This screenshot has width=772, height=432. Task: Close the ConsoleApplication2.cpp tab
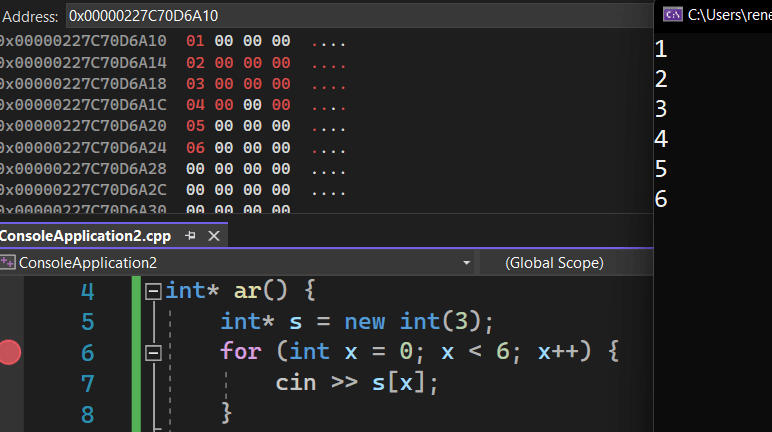click(x=214, y=236)
